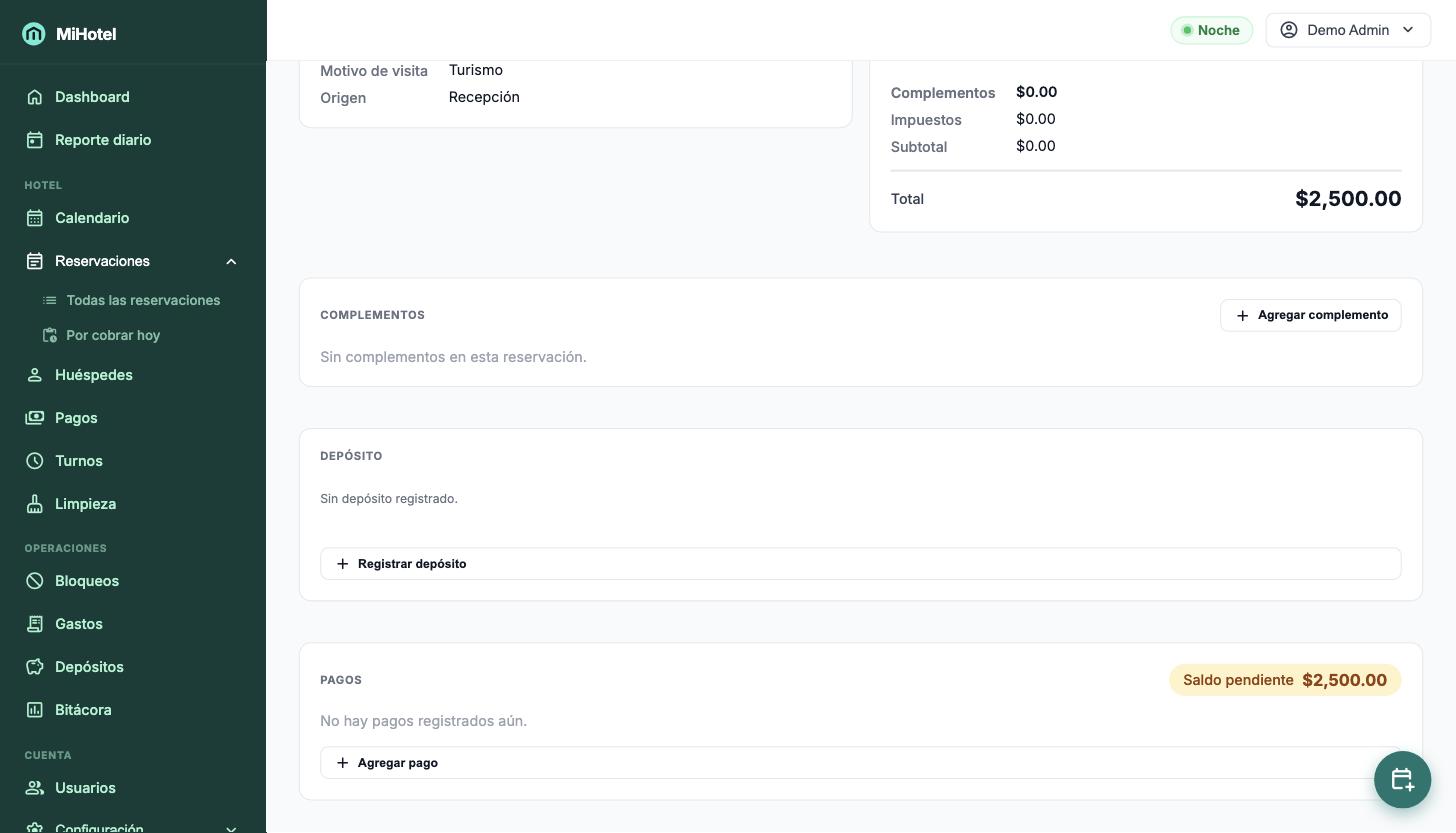Screen dimensions: 1456x833
Task: Click Agregar pago button
Action: [x=860, y=763]
